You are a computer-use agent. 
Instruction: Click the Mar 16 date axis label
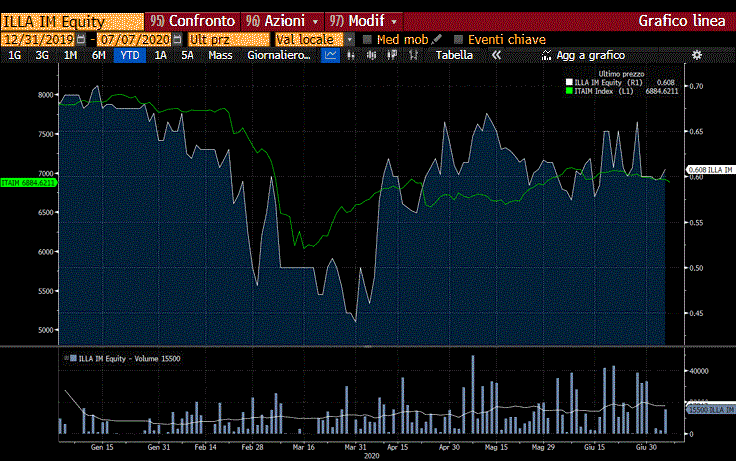tap(304, 447)
